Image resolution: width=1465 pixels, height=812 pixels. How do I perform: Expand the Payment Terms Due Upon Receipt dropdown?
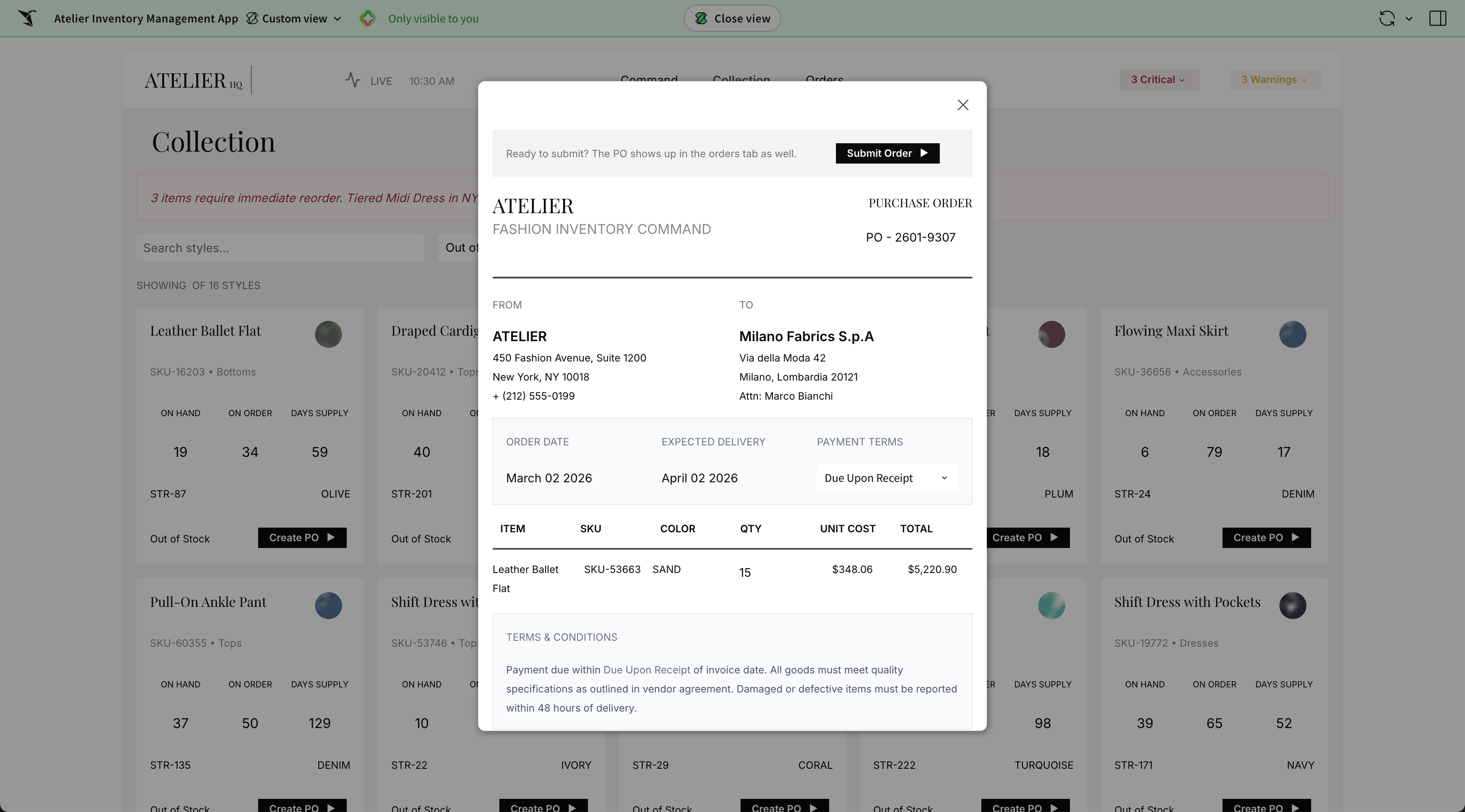pos(887,478)
